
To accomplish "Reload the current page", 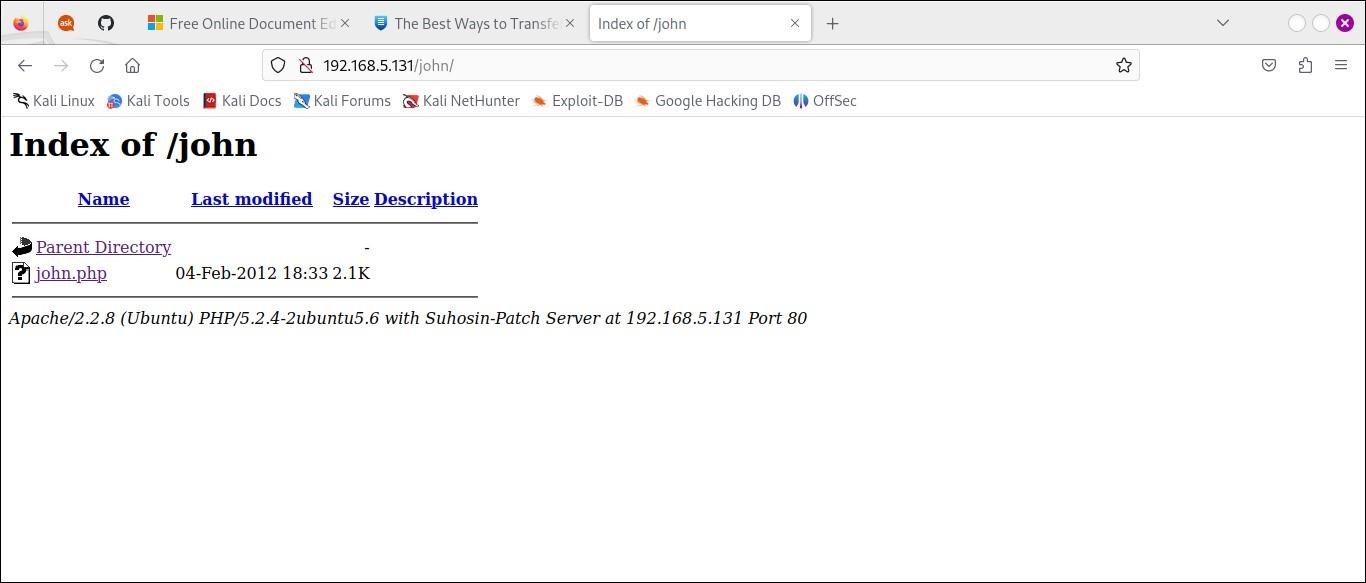I will click(x=97, y=66).
